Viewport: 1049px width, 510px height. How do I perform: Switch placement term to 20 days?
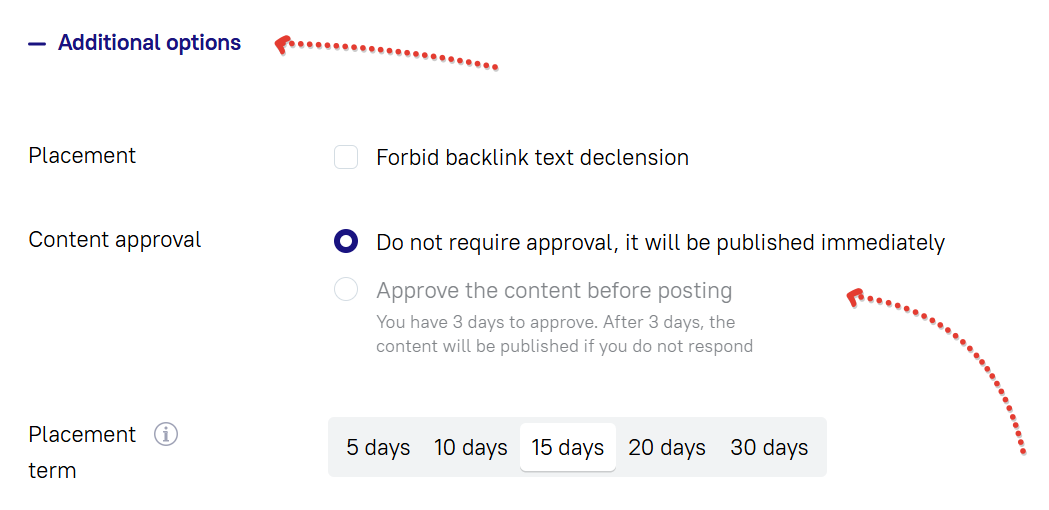pyautogui.click(x=667, y=447)
